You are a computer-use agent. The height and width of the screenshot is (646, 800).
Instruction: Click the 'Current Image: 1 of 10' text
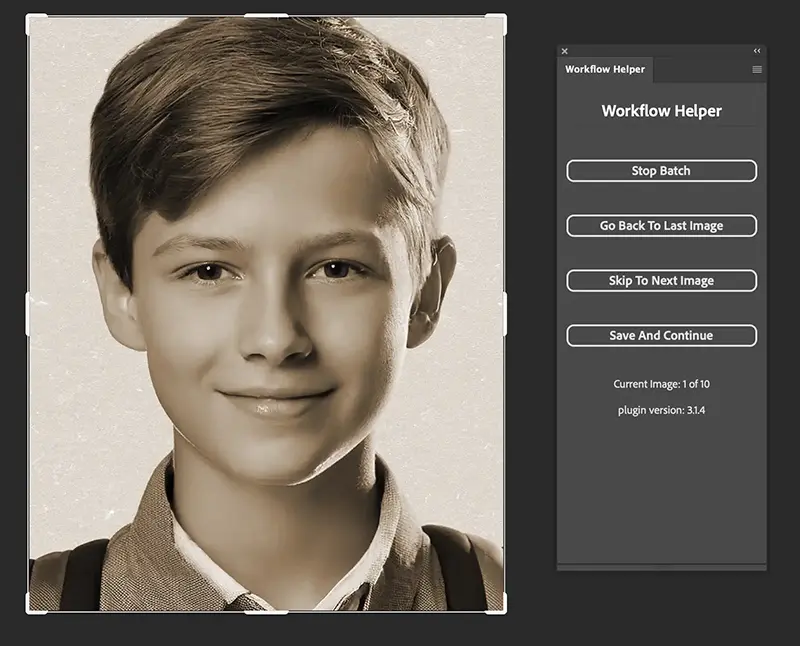(661, 384)
